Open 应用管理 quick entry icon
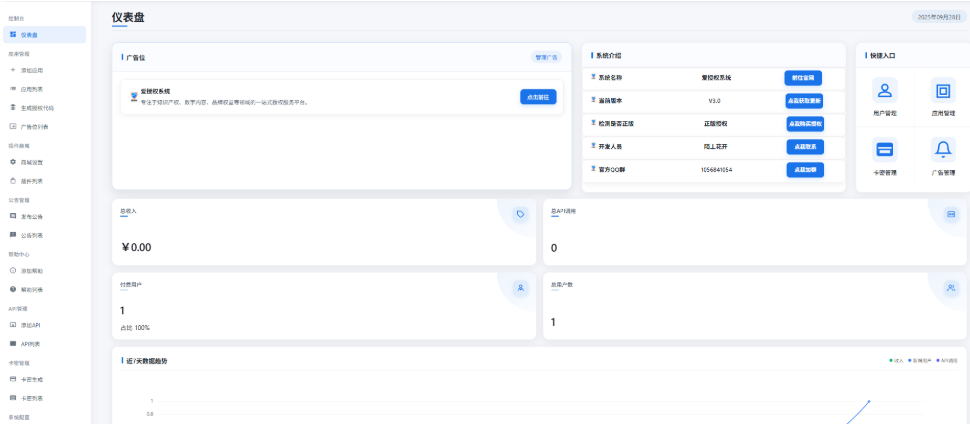 tap(942, 92)
